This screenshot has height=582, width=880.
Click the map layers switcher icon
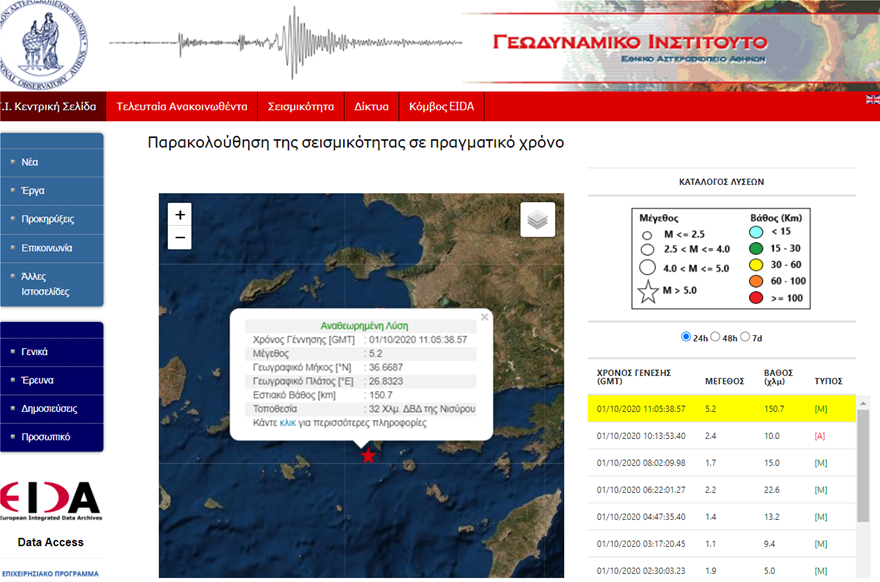(537, 219)
